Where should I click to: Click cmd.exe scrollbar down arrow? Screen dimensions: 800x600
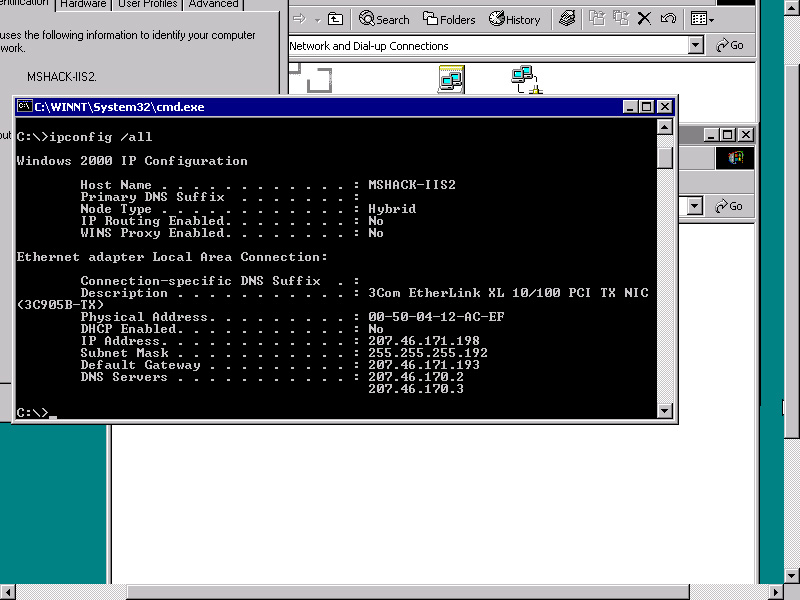point(665,411)
